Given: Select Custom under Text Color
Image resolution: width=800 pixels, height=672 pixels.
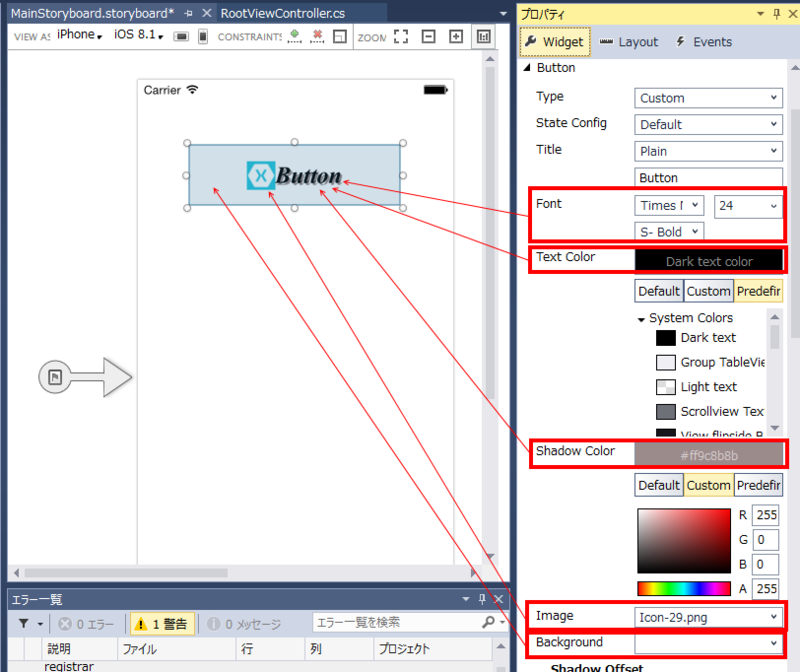Looking at the screenshot, I should point(708,291).
